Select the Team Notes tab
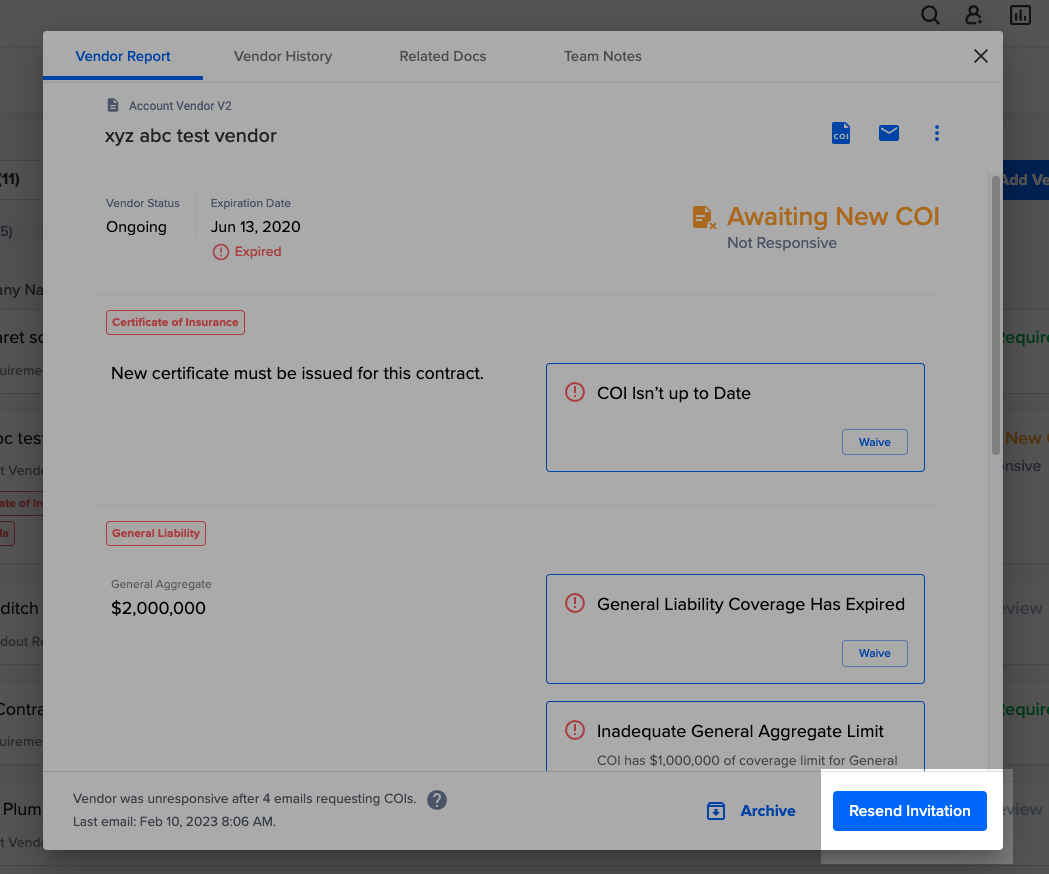This screenshot has height=874, width=1049. (x=602, y=56)
